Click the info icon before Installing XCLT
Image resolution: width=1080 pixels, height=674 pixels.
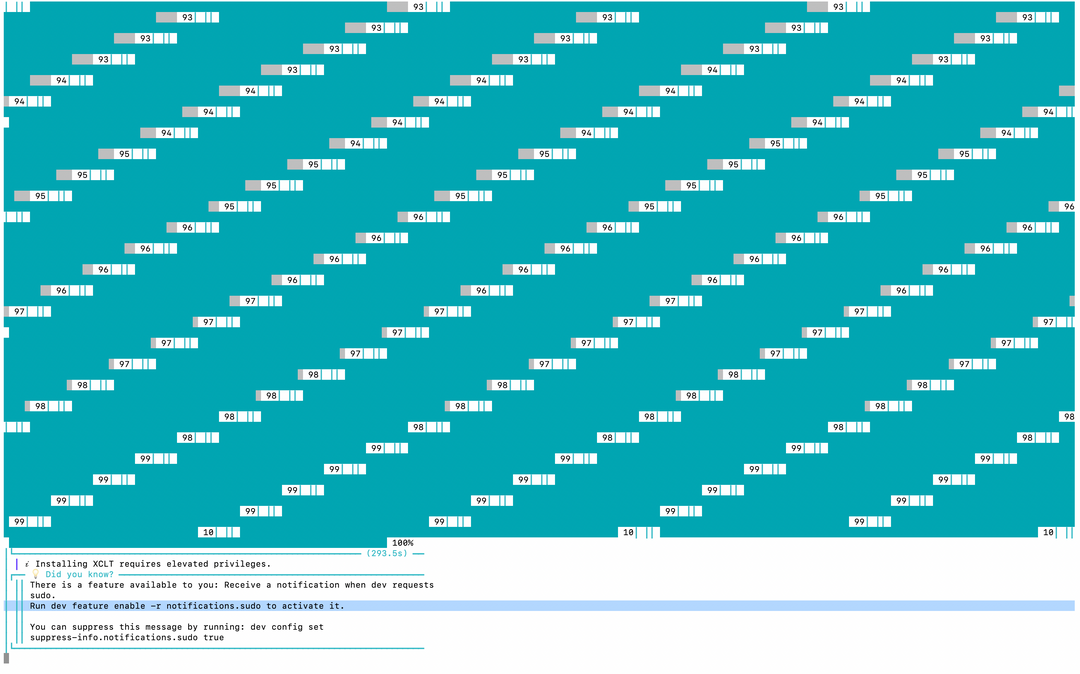coord(28,564)
